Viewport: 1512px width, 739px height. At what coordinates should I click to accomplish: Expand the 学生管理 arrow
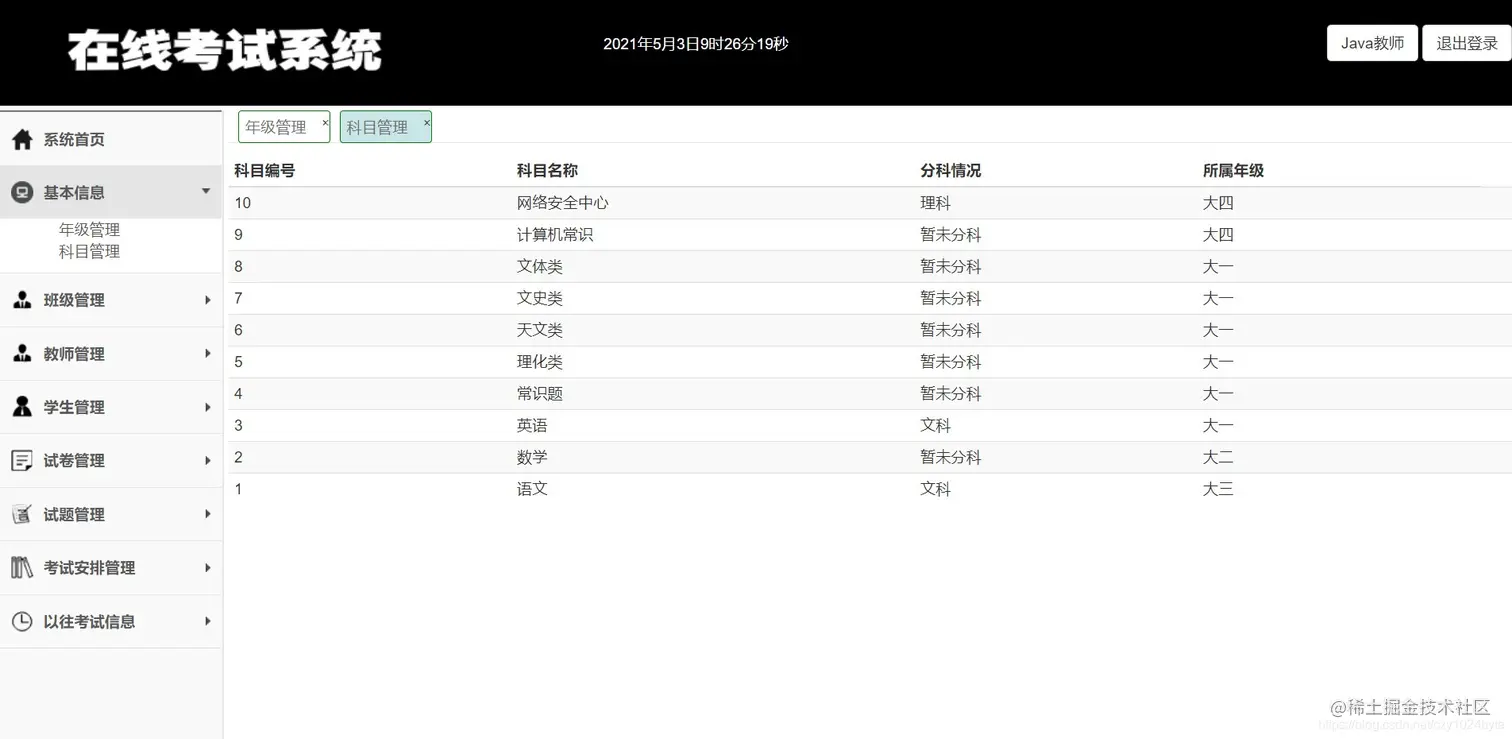207,407
